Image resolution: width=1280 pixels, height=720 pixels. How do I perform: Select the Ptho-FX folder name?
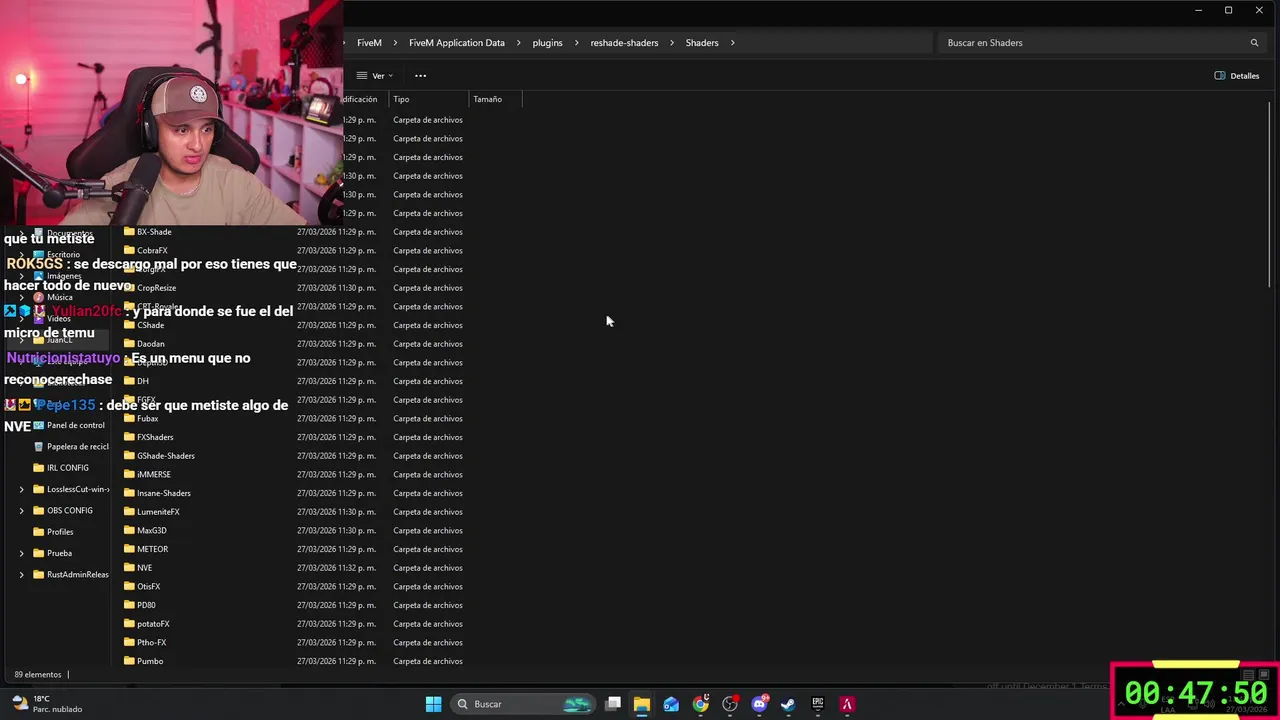tap(151, 643)
